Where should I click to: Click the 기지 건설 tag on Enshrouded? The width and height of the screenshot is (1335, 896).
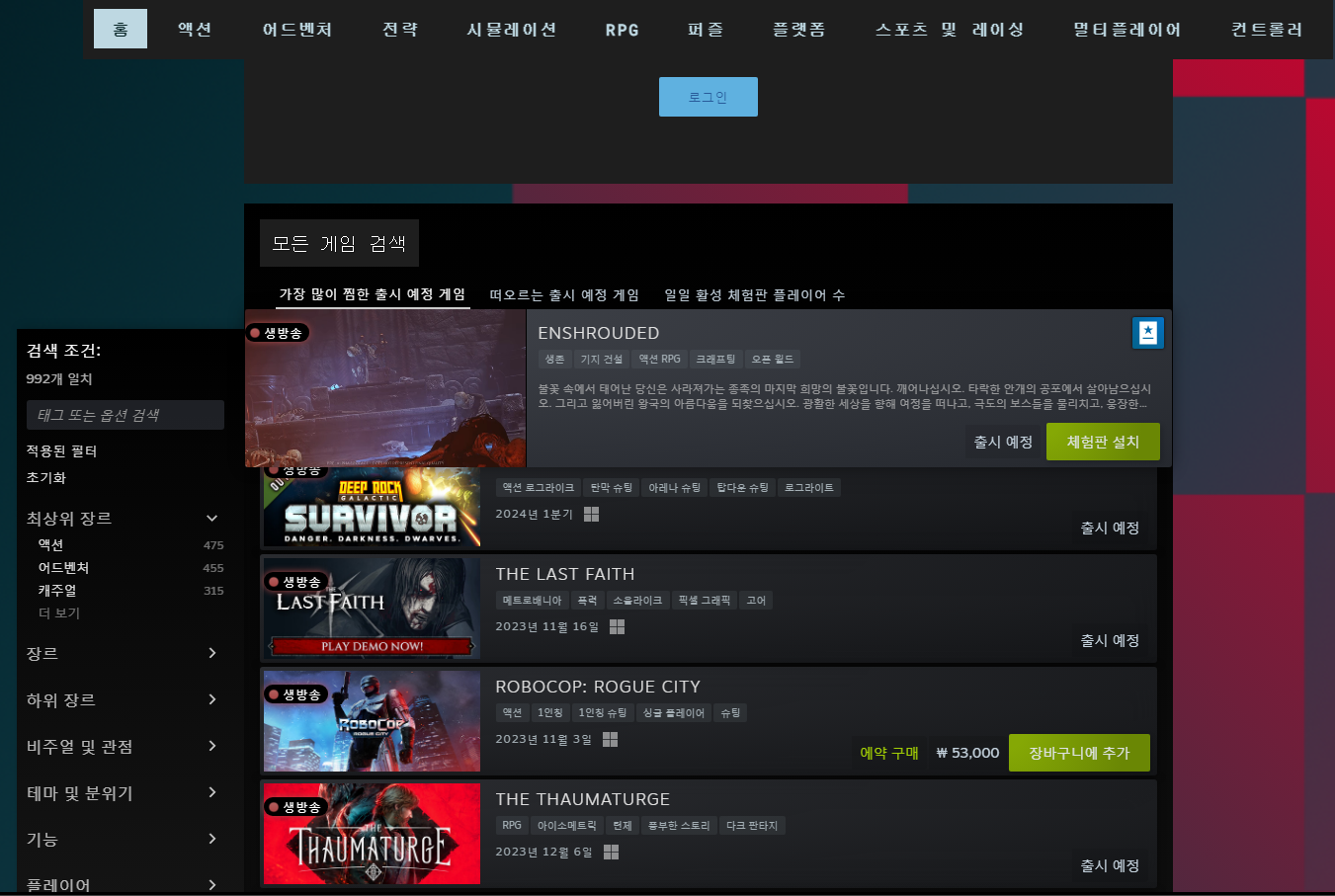tap(602, 360)
